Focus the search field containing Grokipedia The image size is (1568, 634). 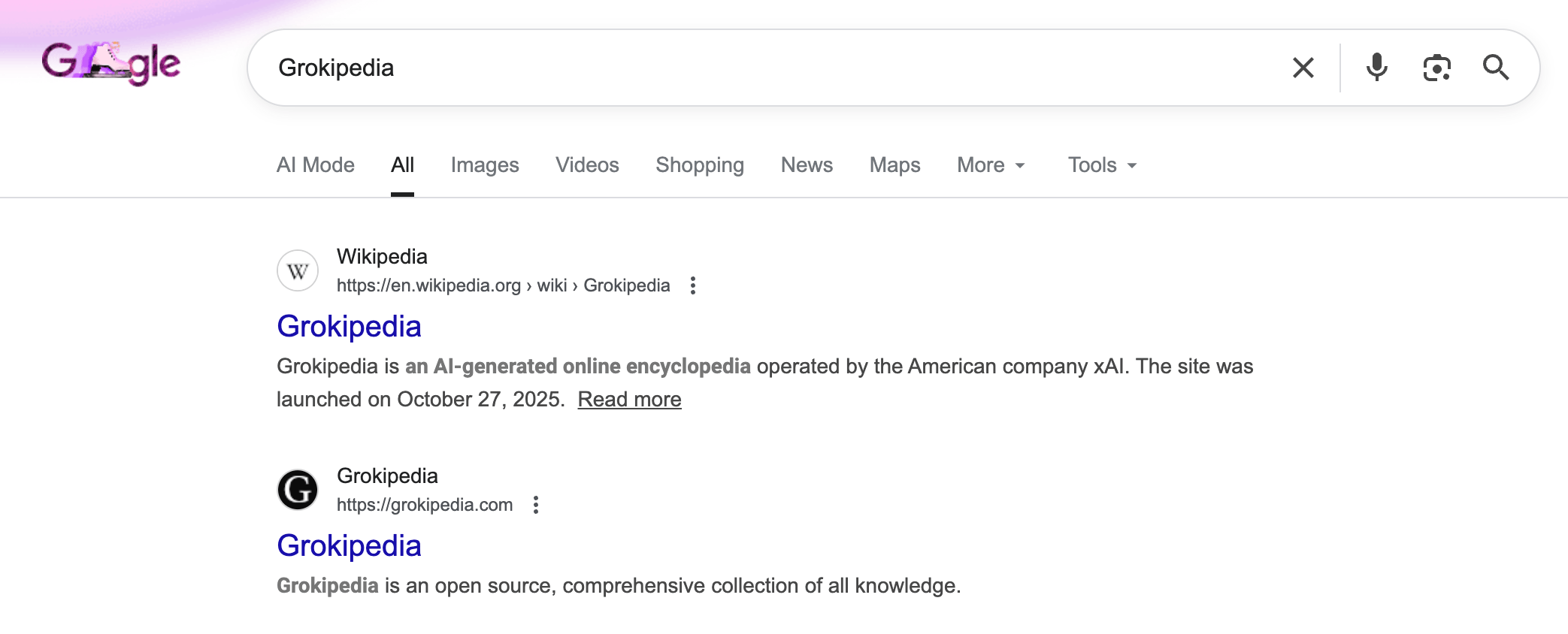(752, 68)
